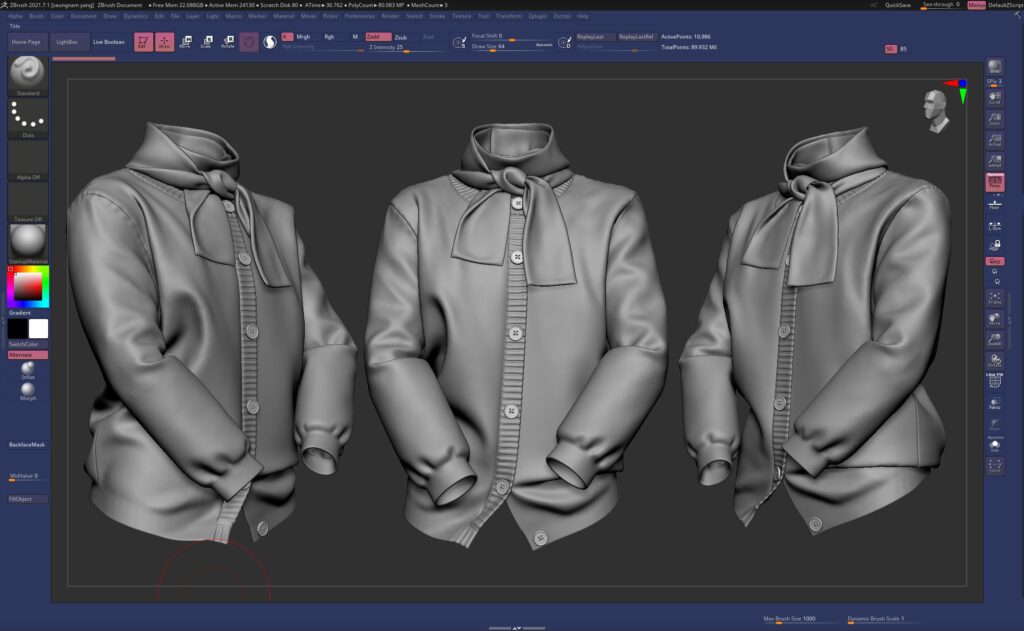Select the Rotate gizmo tool
The image size is (1024, 631).
(x=227, y=41)
